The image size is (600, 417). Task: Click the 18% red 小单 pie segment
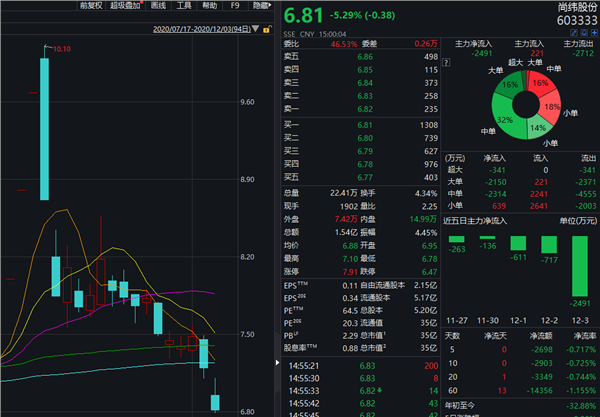pos(551,107)
